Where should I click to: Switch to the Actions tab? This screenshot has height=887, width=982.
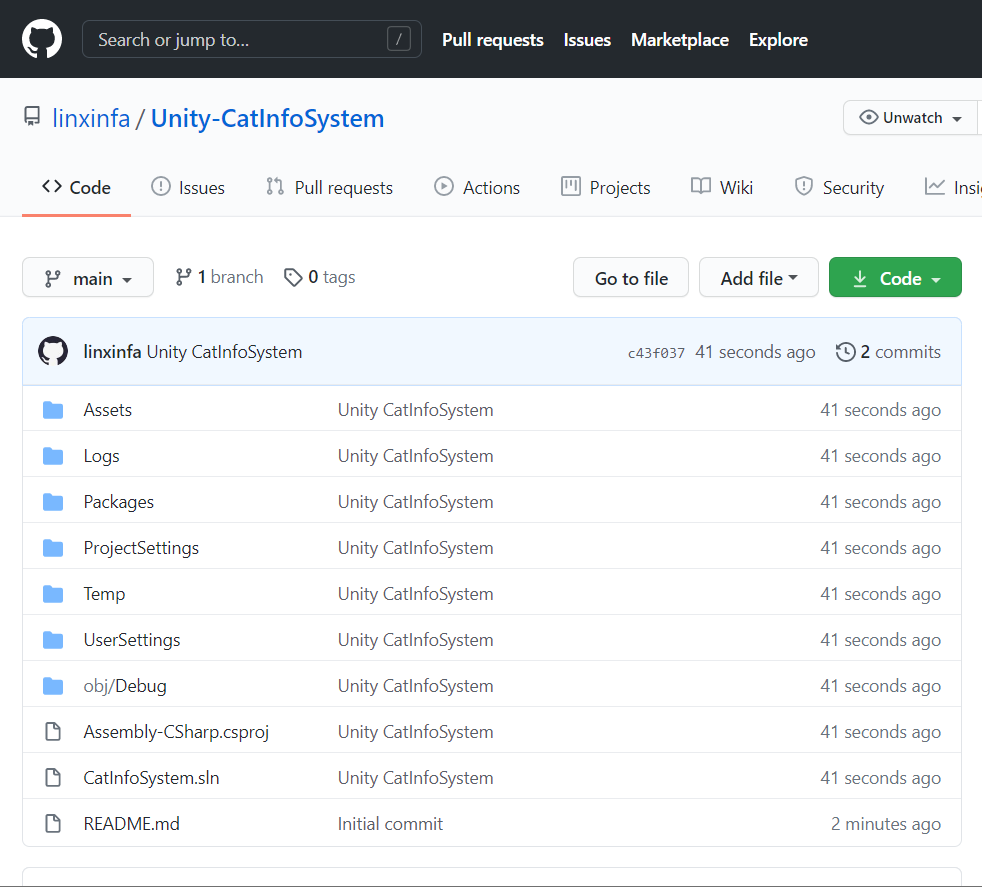477,187
